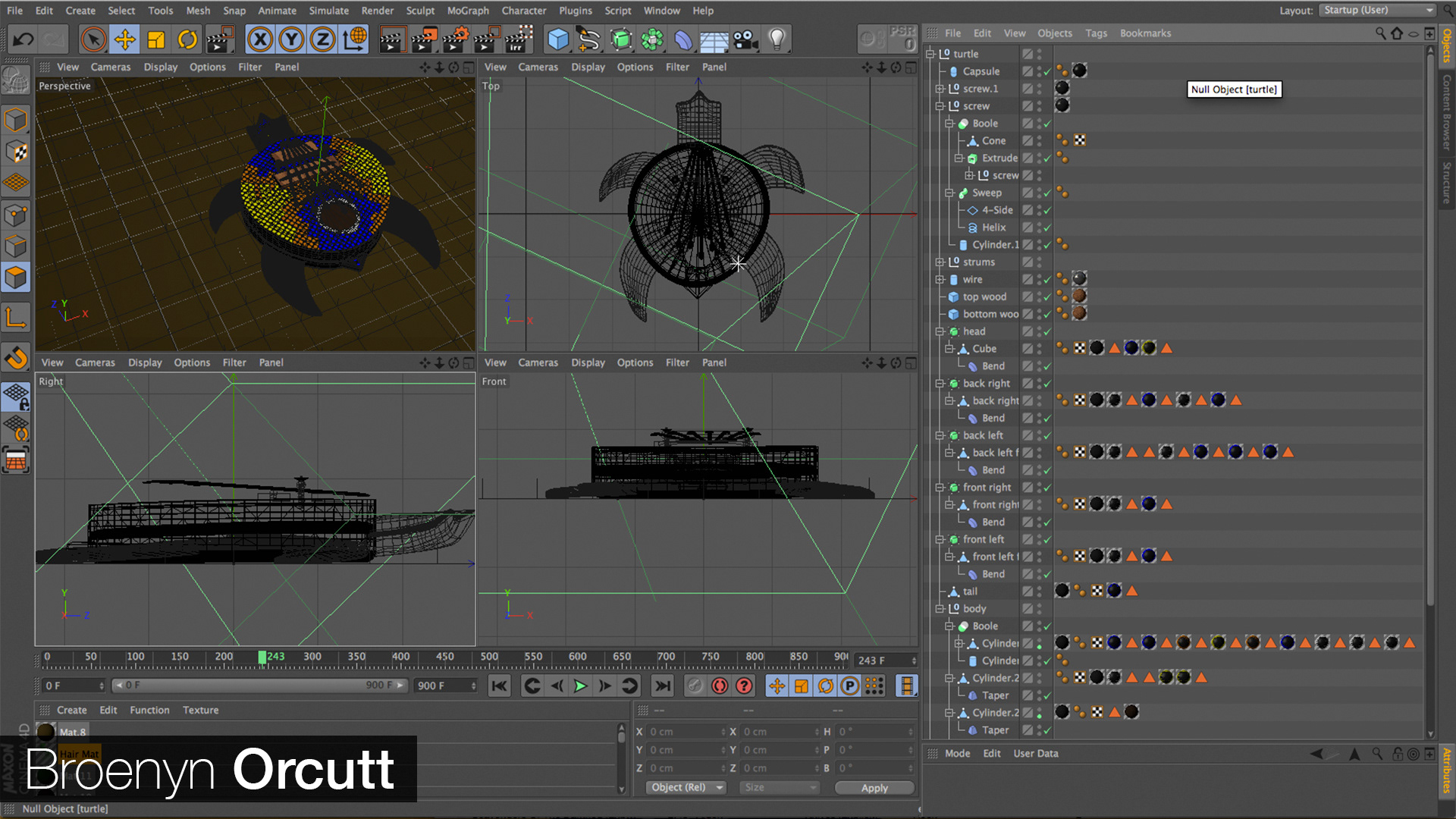This screenshot has height=819, width=1456.
Task: Toggle Parameter keyframe recording
Action: (850, 686)
